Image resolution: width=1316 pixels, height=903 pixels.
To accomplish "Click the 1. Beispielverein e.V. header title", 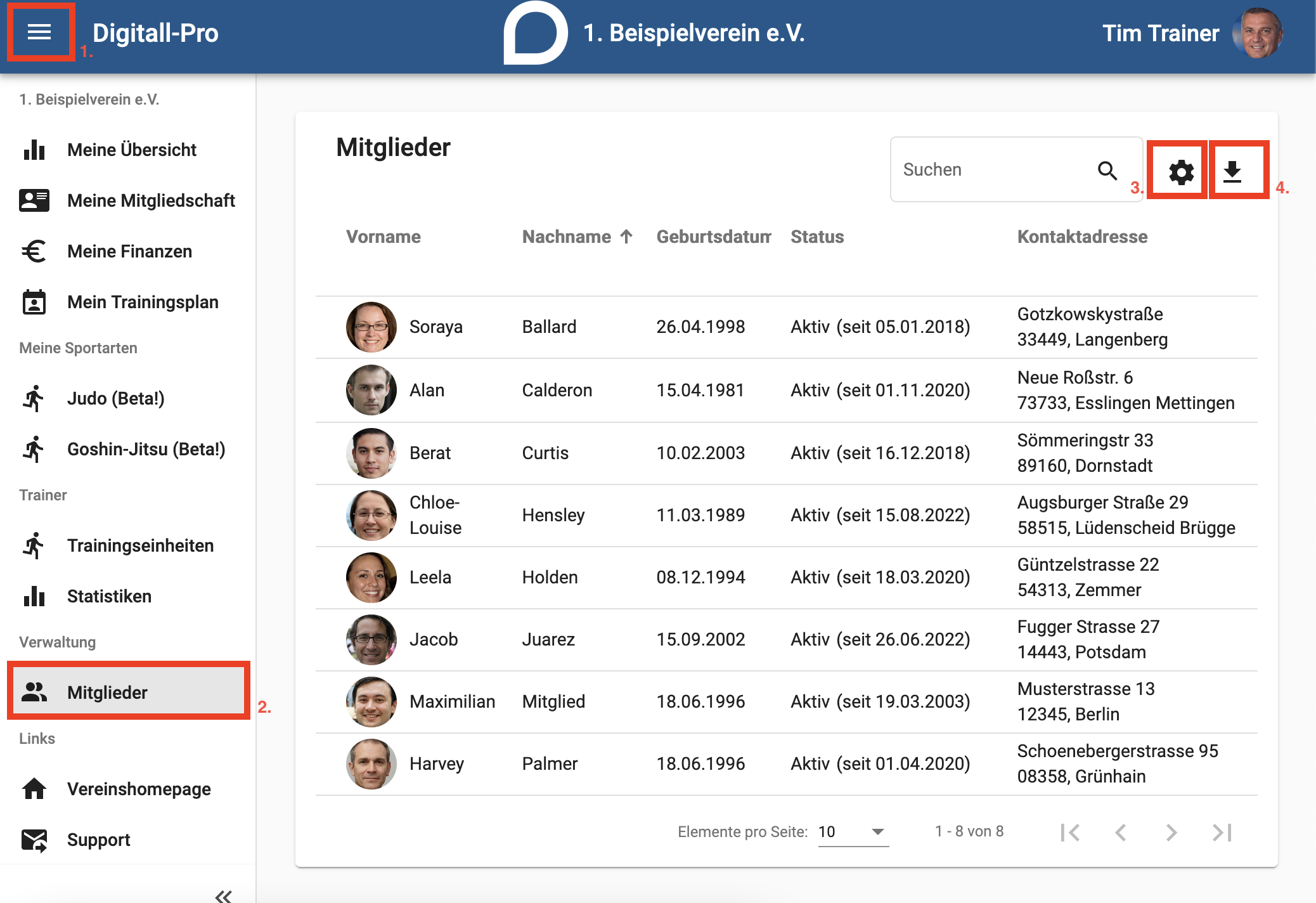I will click(x=693, y=33).
